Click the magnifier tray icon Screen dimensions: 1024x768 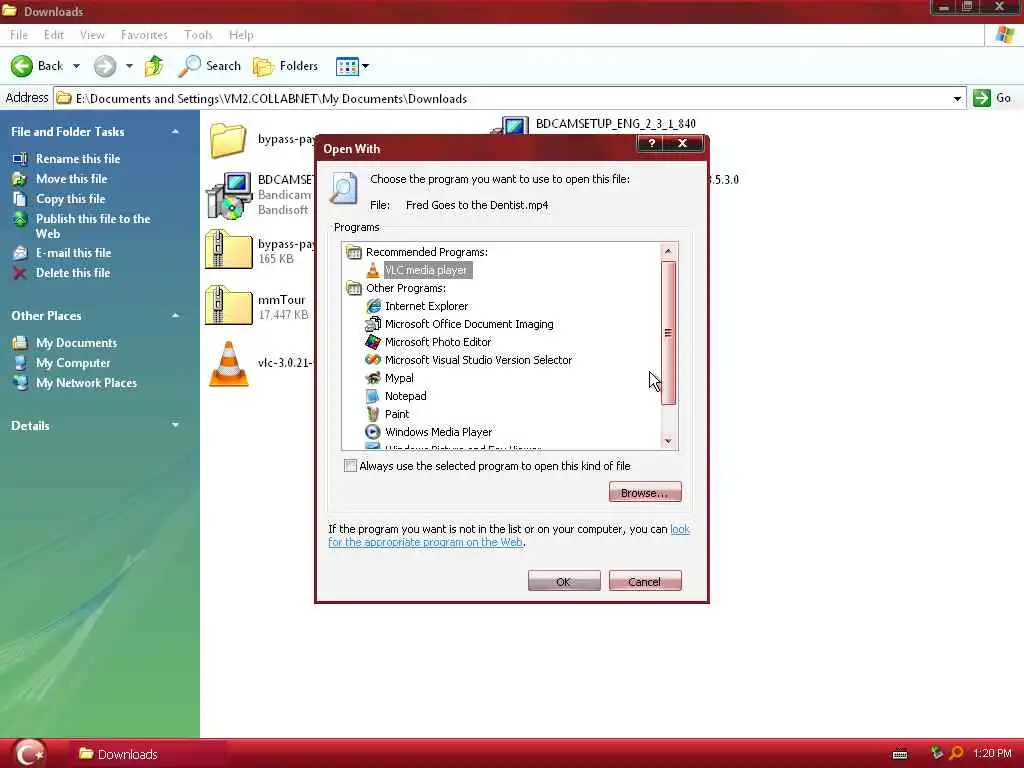click(x=956, y=754)
